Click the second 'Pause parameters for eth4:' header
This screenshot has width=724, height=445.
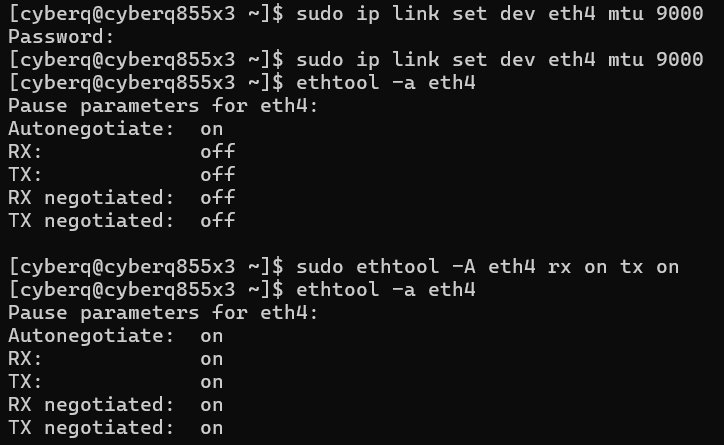coord(162,313)
